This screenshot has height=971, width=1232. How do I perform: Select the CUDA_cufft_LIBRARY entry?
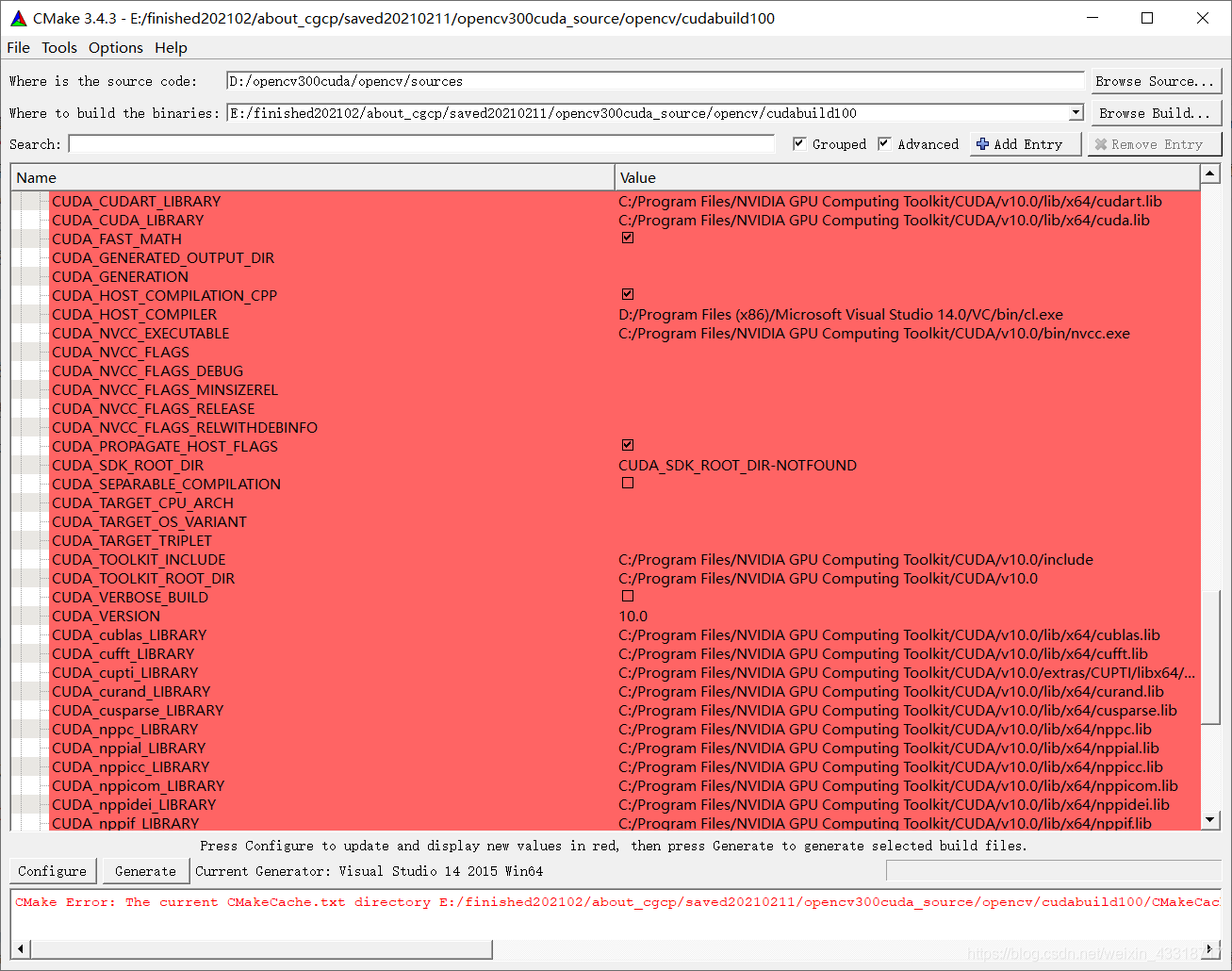[123, 653]
